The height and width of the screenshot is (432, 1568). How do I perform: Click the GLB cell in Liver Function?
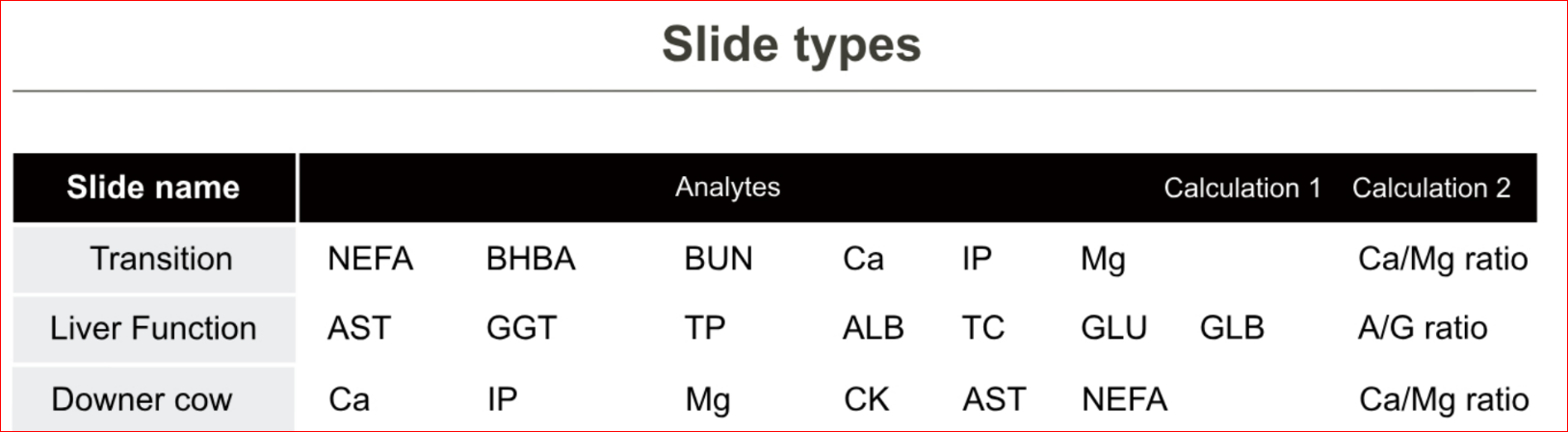[1231, 329]
